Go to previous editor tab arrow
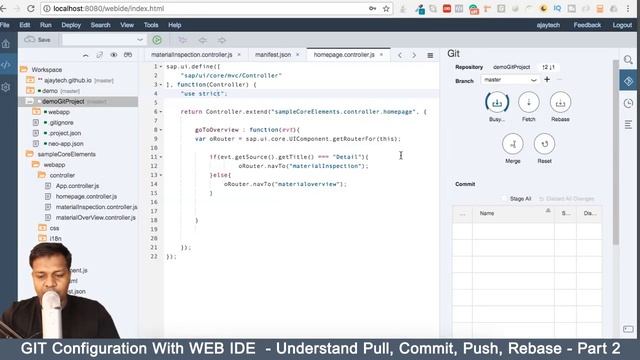The width and height of the screenshot is (640, 360). tap(400, 55)
